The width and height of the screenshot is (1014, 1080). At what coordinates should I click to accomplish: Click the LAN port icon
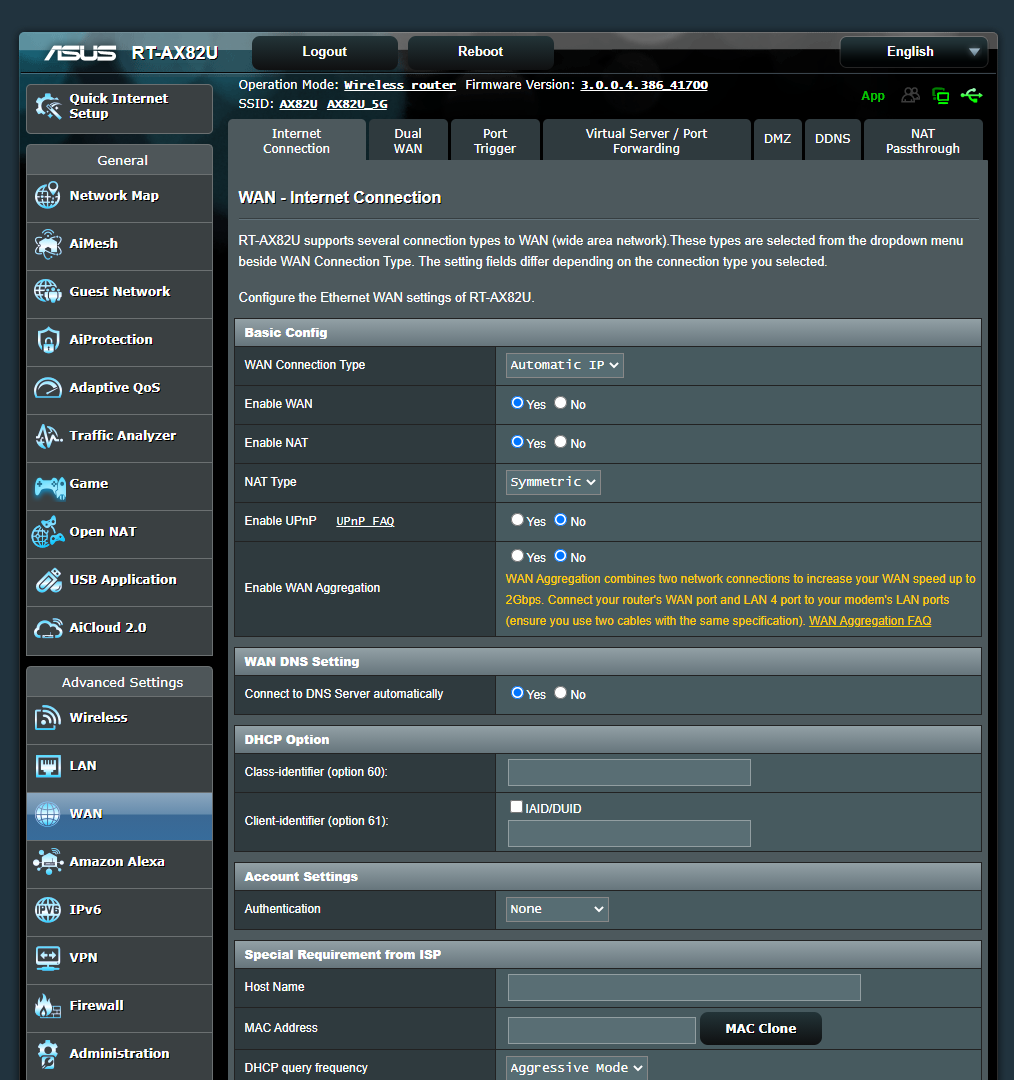[48, 766]
